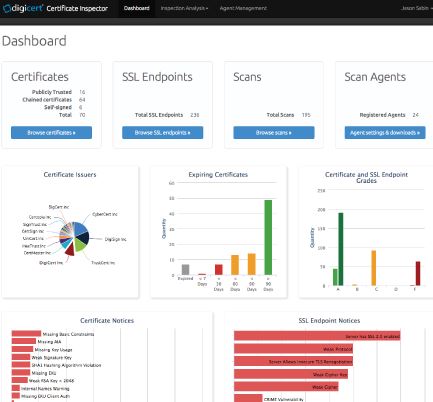Image resolution: width=433 pixels, height=402 pixels.
Task: Click the Browse SSL endpoints button
Action: tap(162, 133)
